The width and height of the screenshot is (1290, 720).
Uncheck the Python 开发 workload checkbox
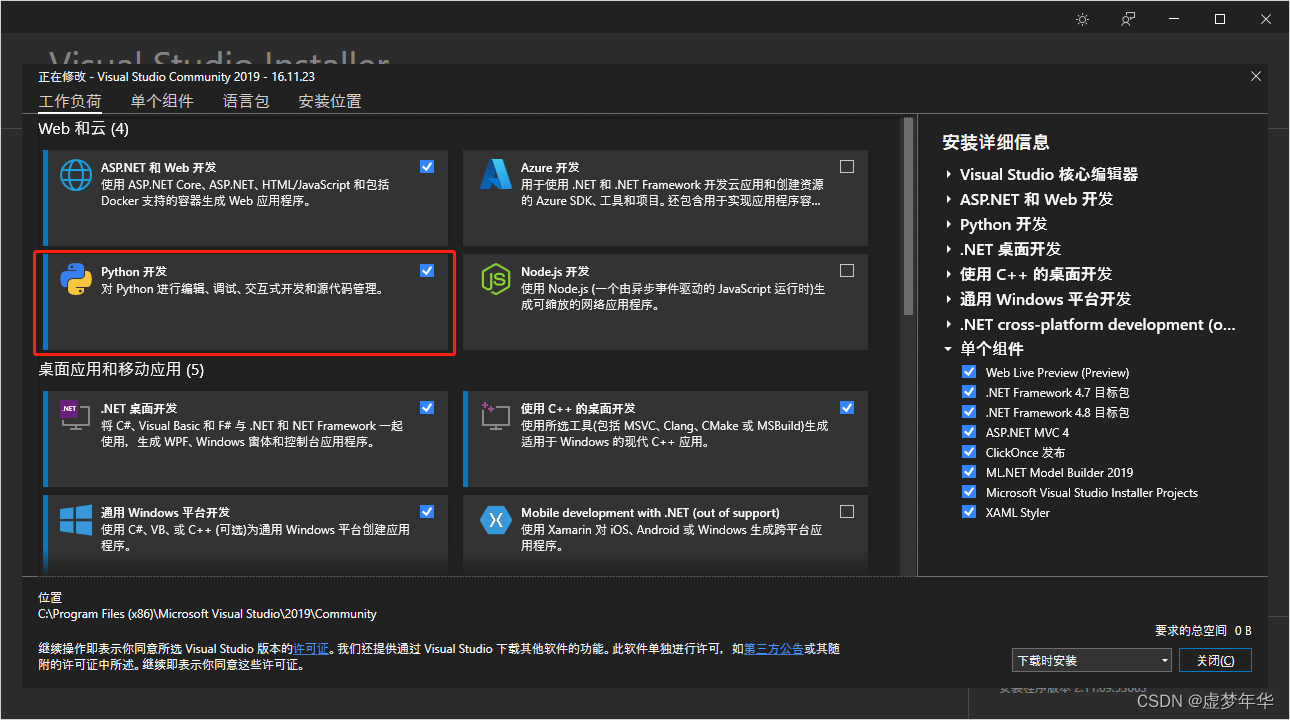click(x=427, y=270)
